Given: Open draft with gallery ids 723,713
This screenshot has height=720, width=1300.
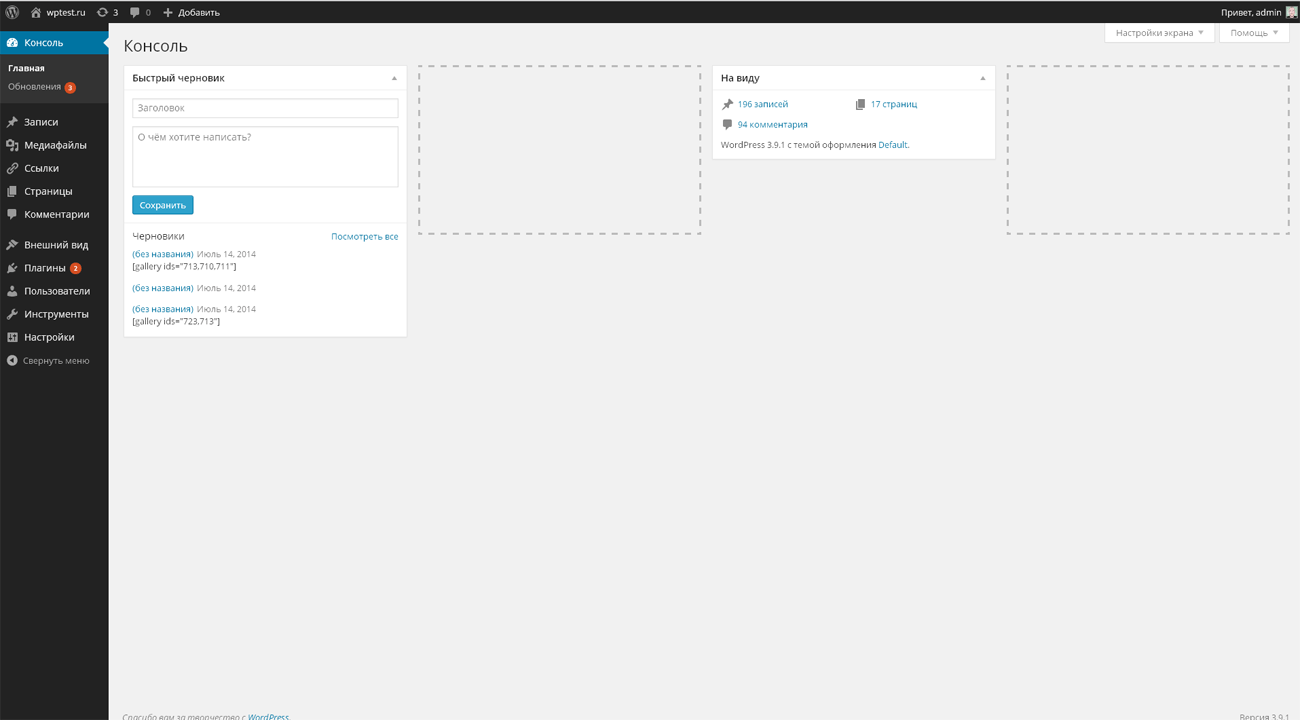Looking at the screenshot, I should (163, 309).
